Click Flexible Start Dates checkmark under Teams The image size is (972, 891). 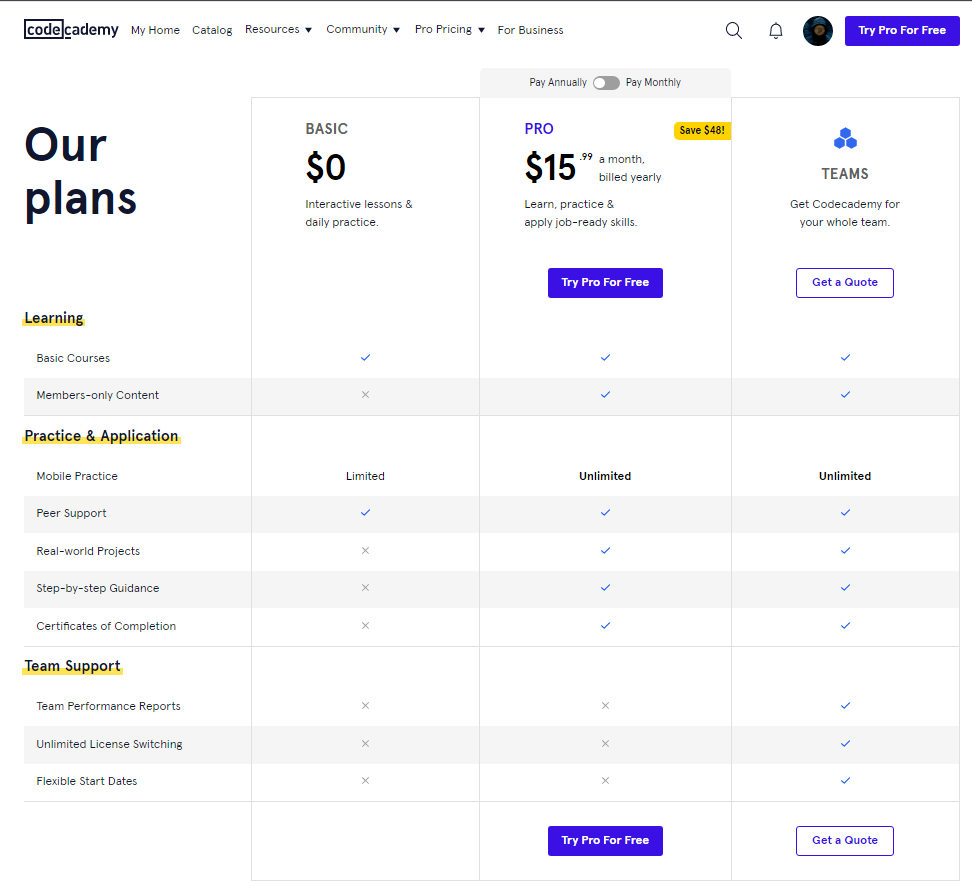click(x=845, y=781)
